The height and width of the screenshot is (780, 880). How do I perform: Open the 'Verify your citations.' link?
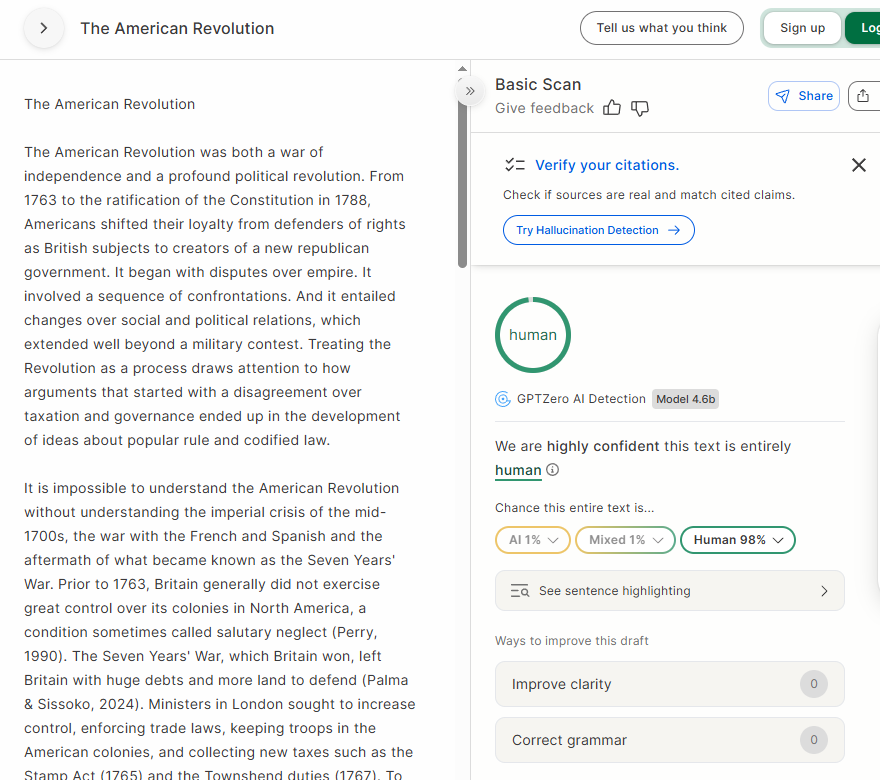point(607,165)
